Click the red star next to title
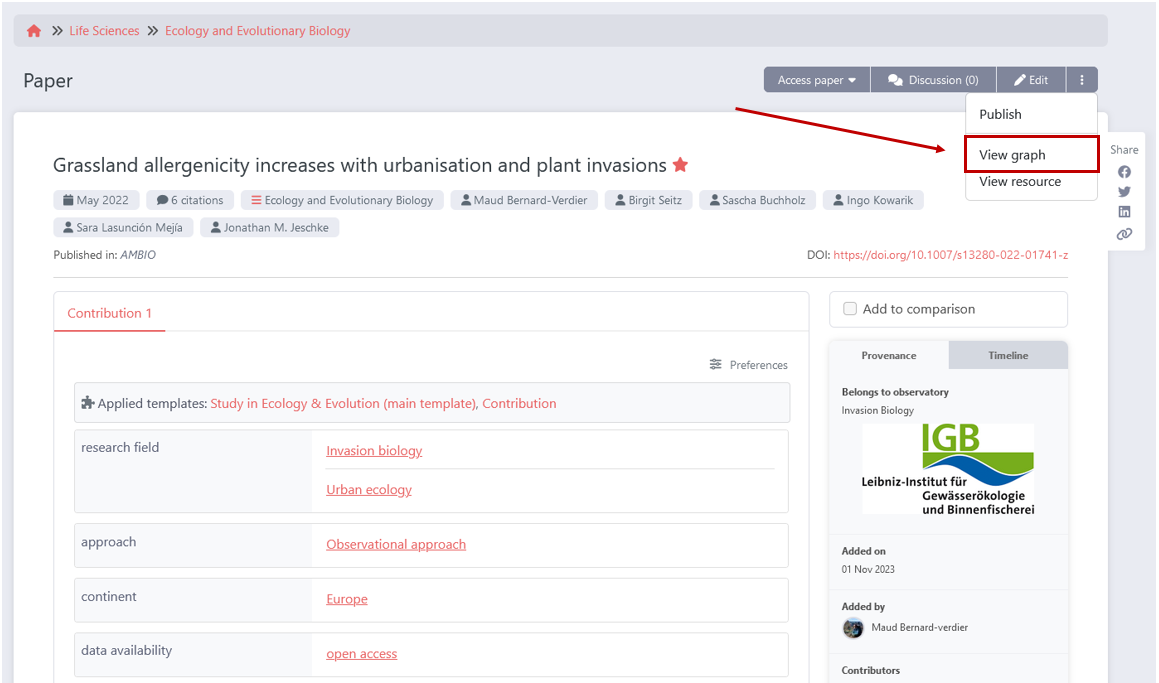Viewport: 1159px width, 683px height. [680, 165]
